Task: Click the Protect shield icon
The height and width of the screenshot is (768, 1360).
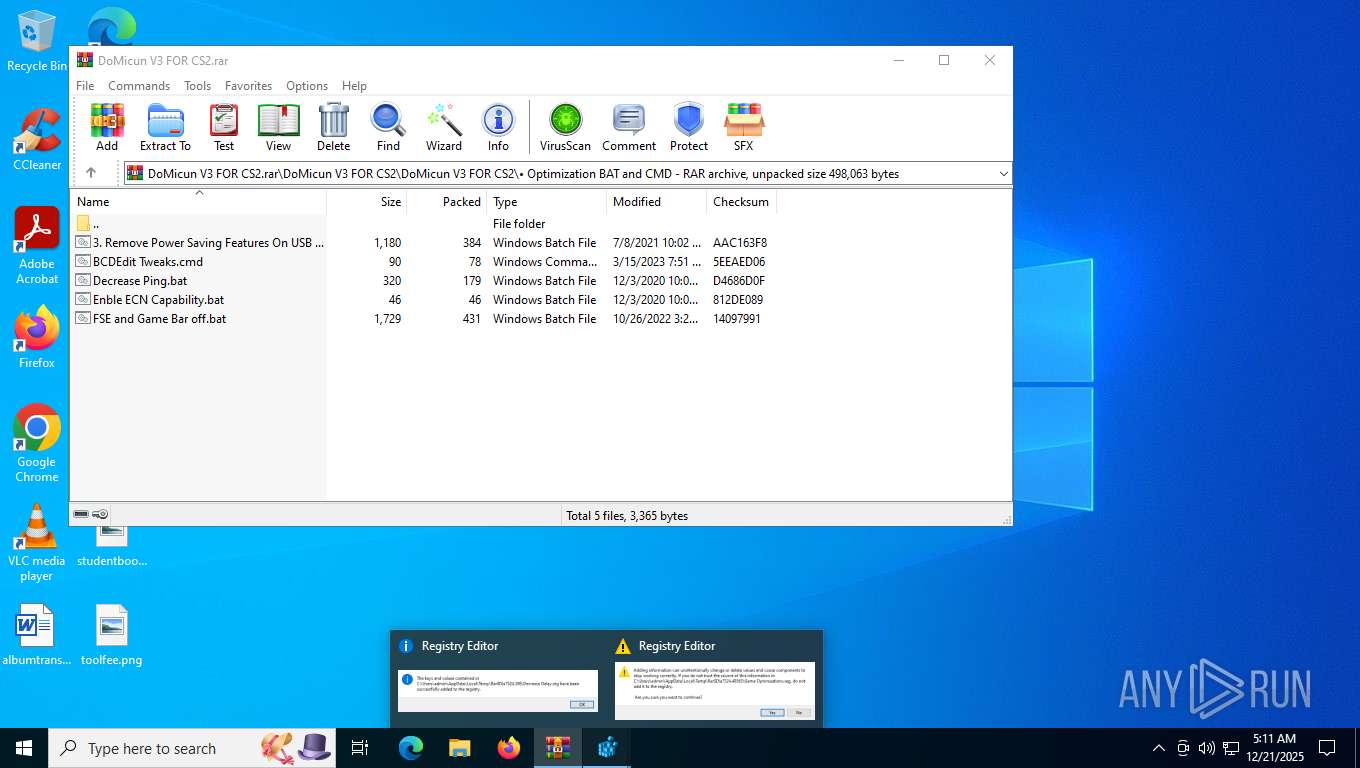Action: click(x=689, y=127)
